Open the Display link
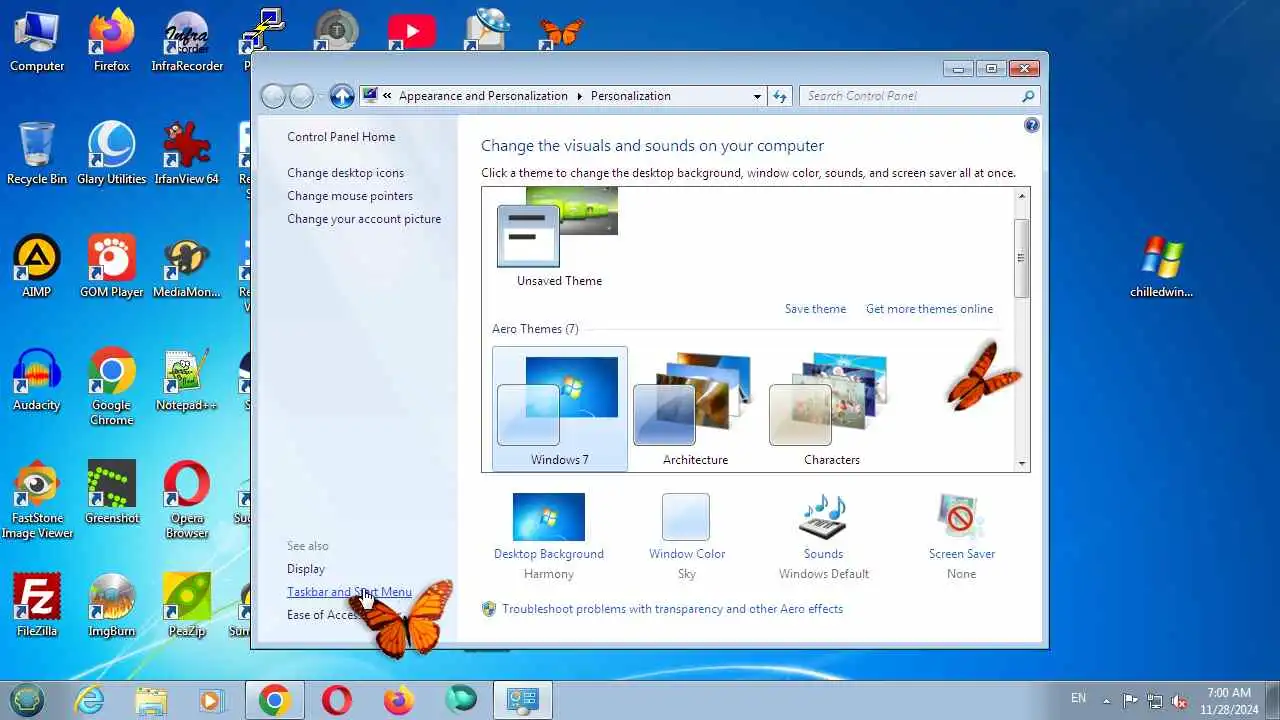The width and height of the screenshot is (1280, 720). pyautogui.click(x=306, y=569)
